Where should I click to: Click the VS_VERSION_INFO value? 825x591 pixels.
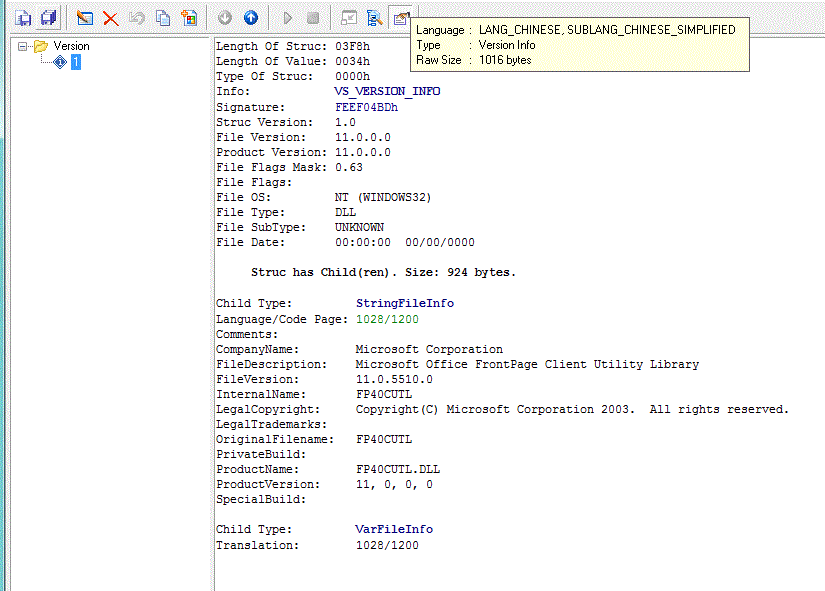pos(387,92)
